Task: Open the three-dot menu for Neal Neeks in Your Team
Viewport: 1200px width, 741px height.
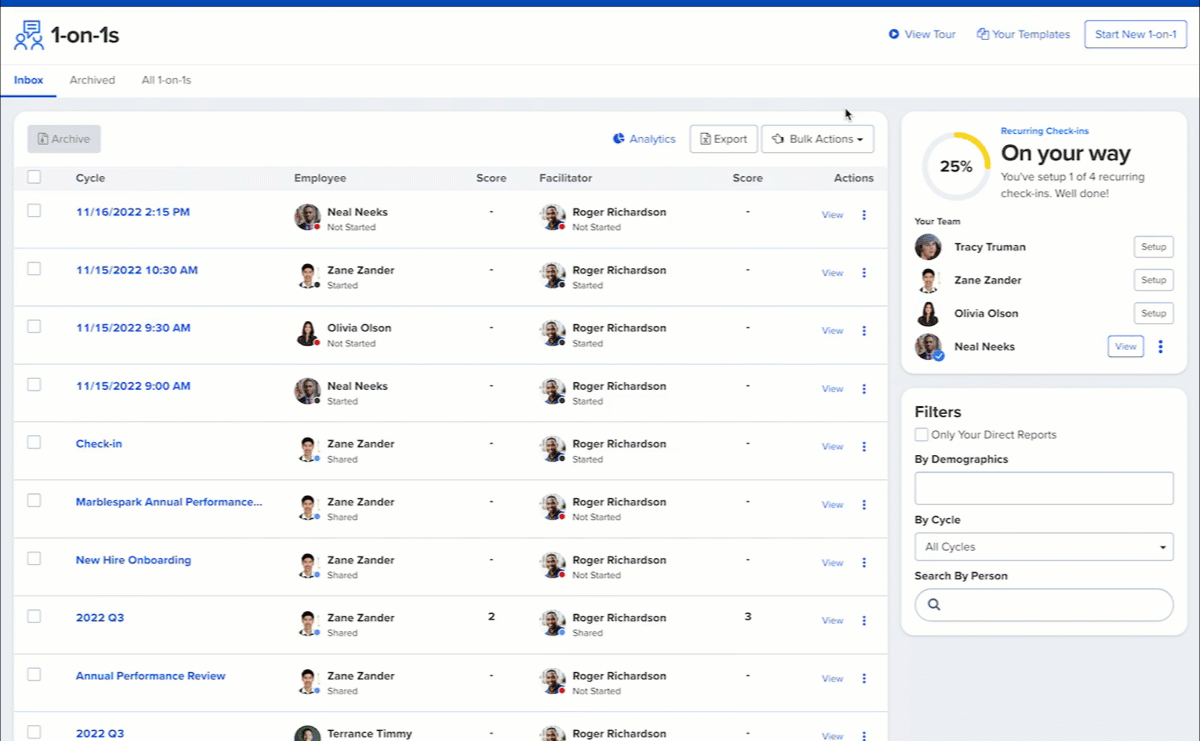Action: coord(1160,347)
